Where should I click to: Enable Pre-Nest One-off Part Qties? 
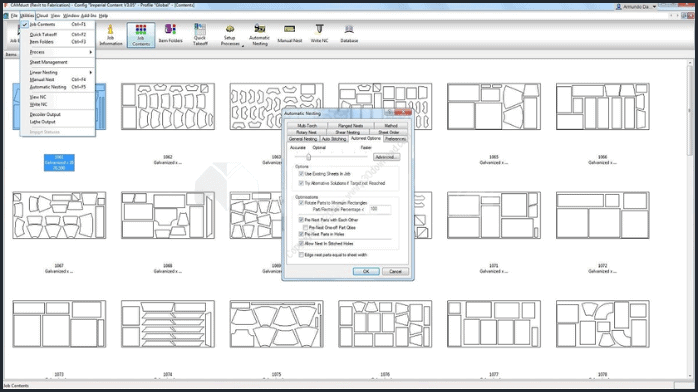(305, 227)
